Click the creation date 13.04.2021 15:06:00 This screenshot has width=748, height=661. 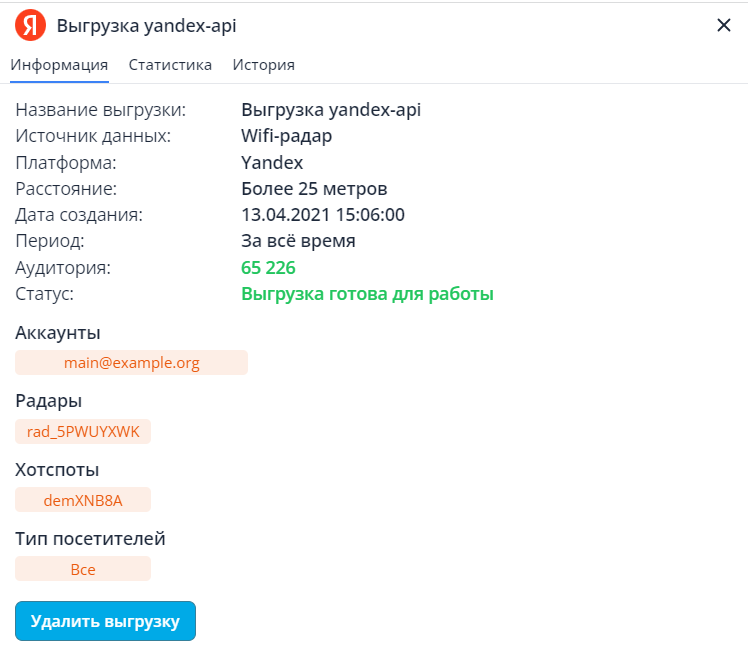click(x=323, y=215)
